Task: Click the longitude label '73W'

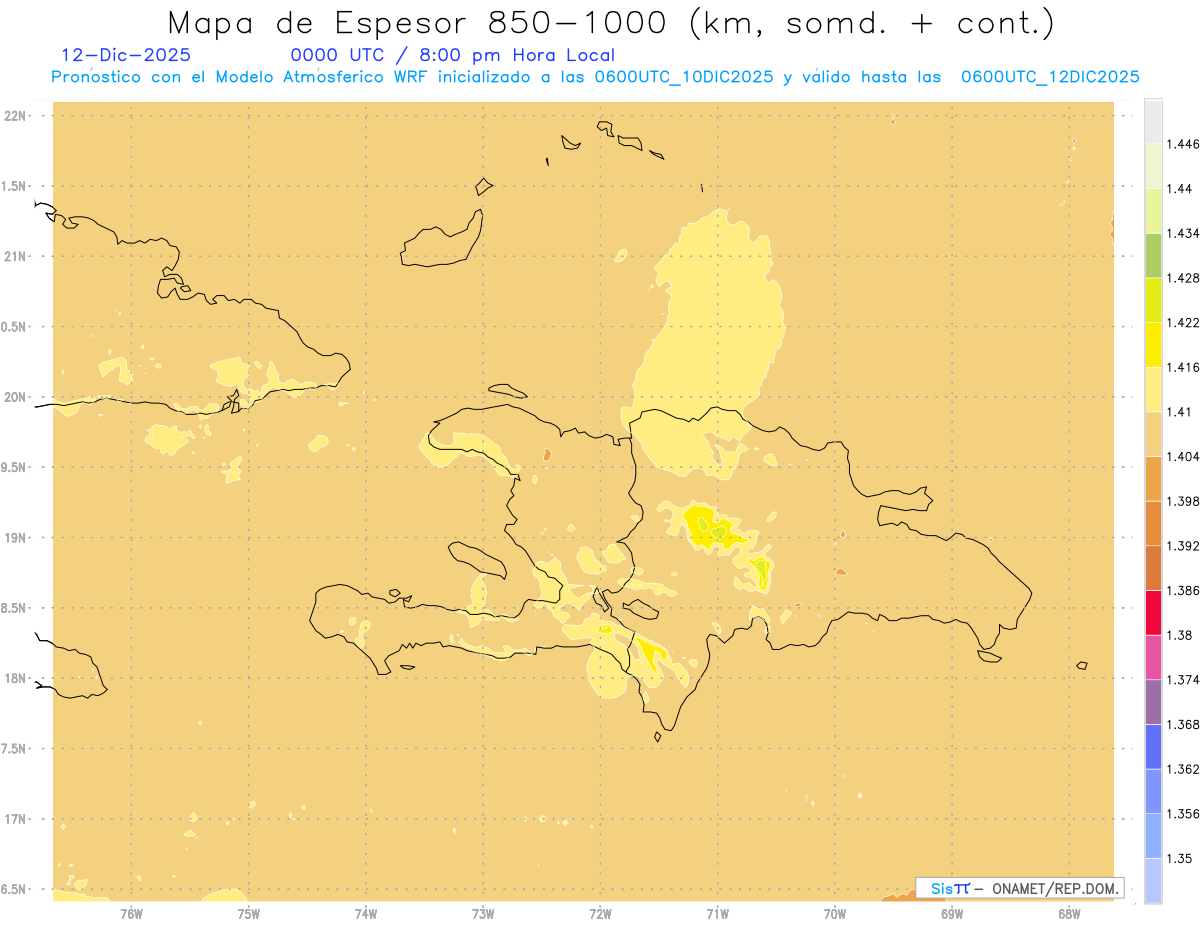Action: click(x=483, y=913)
